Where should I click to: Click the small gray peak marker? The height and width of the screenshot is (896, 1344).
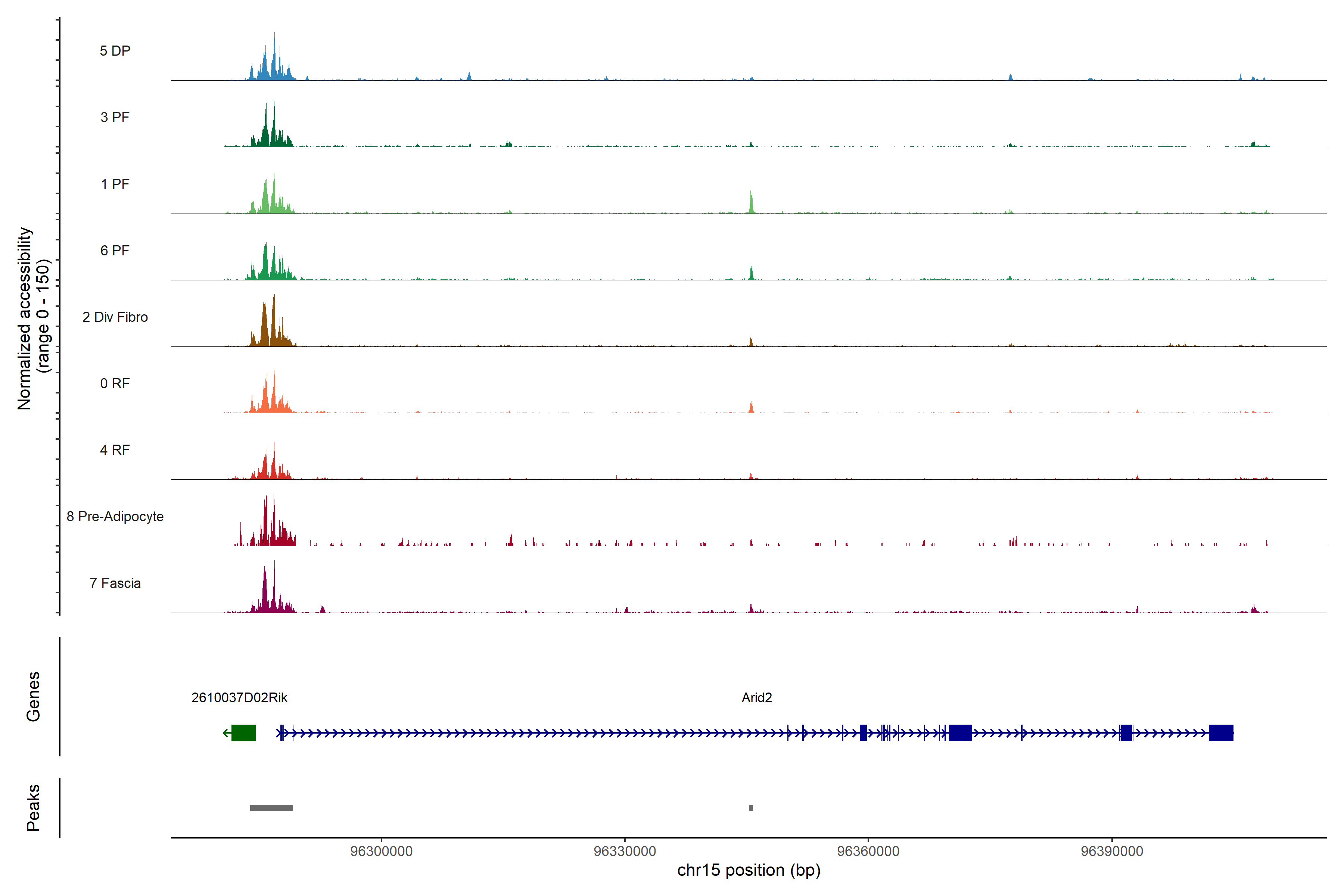pyautogui.click(x=751, y=808)
